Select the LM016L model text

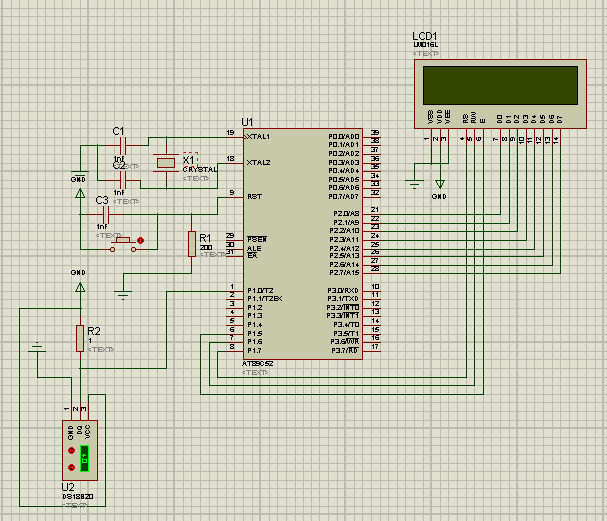click(x=425, y=45)
